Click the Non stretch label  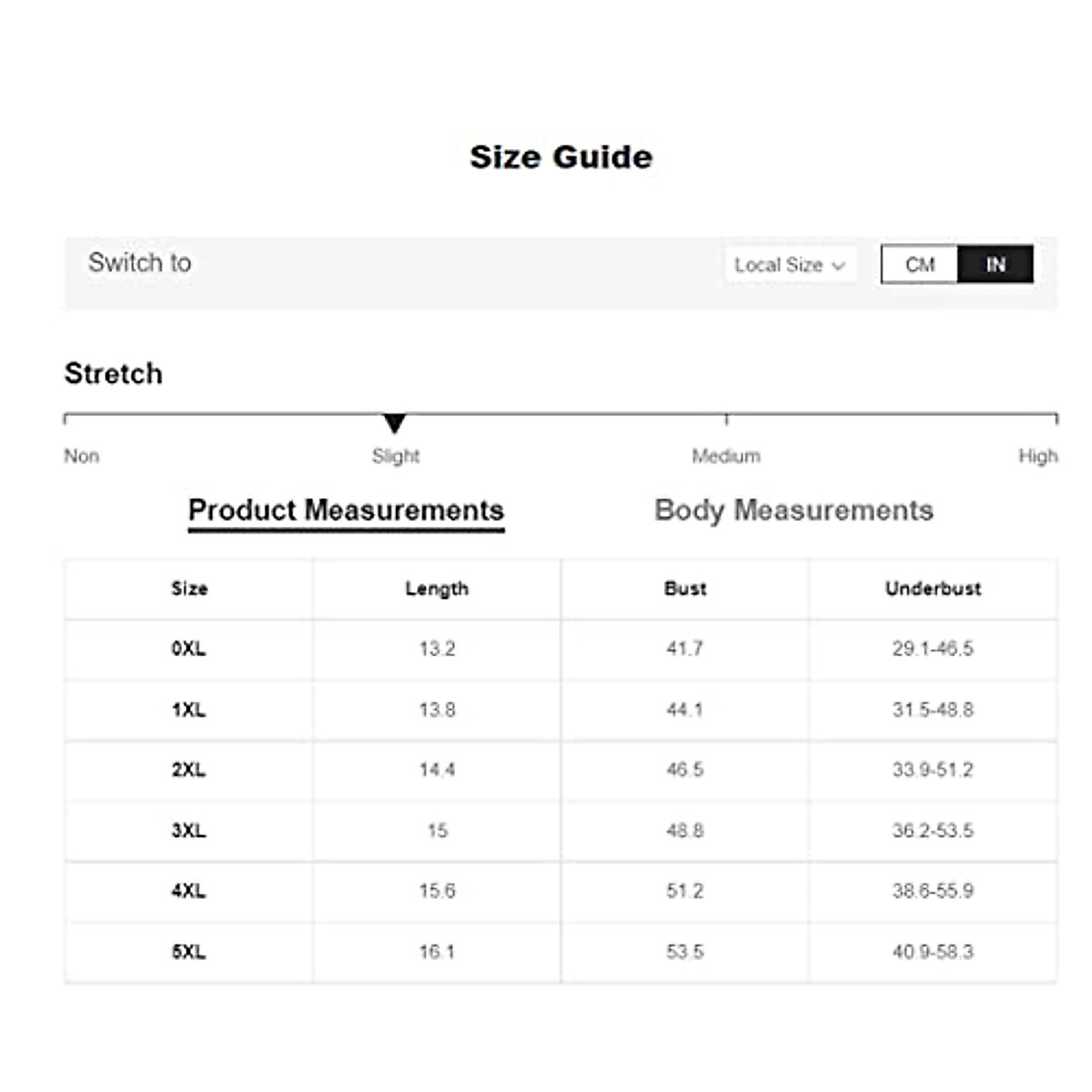coord(82,456)
